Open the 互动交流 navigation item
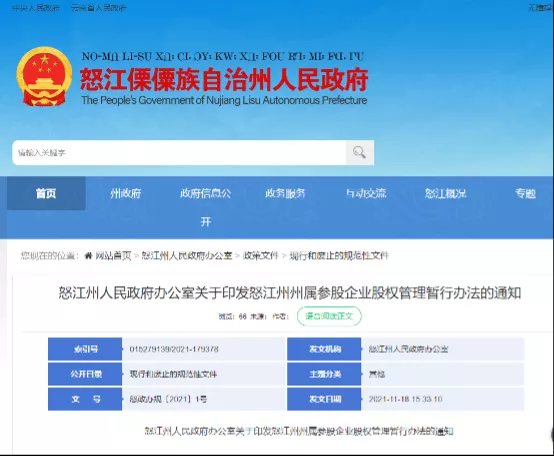 click(x=366, y=193)
